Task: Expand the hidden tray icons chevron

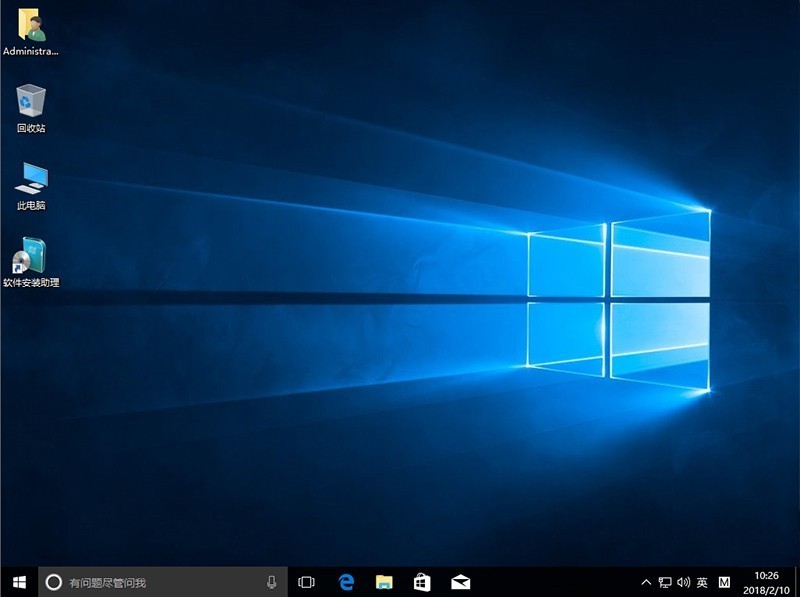Action: (647, 581)
